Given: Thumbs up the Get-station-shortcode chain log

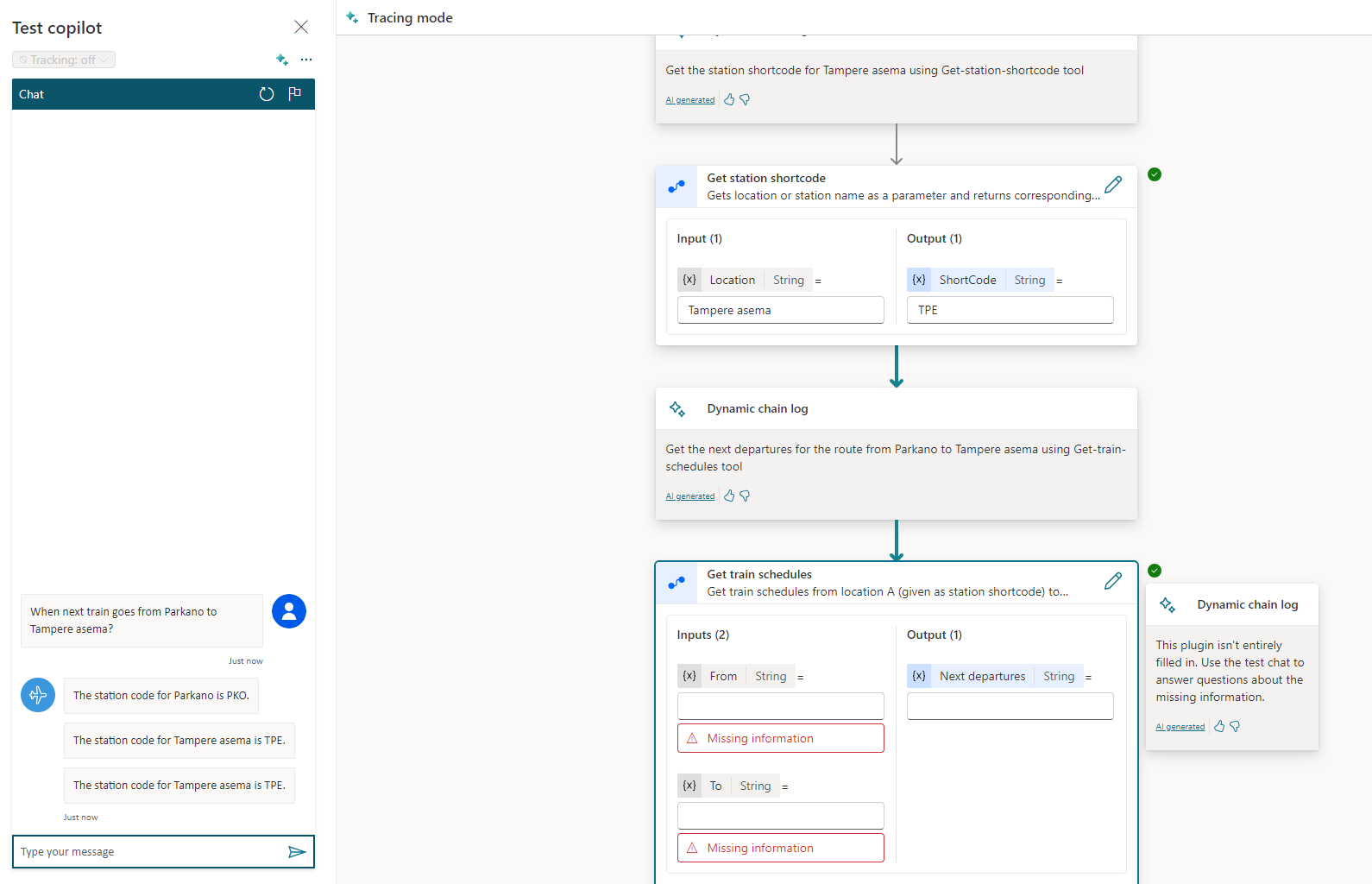Looking at the screenshot, I should 729,100.
